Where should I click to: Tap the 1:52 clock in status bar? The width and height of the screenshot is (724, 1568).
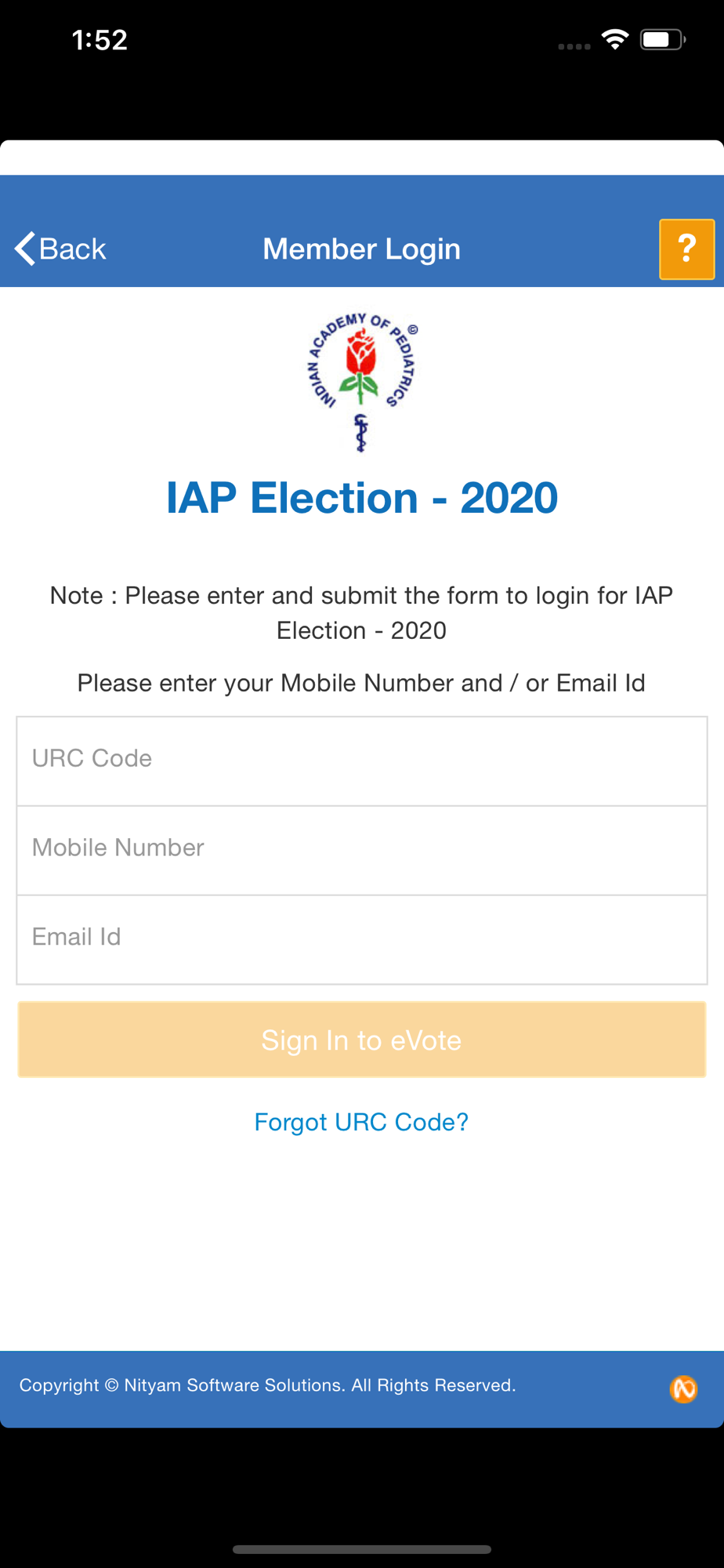click(100, 40)
